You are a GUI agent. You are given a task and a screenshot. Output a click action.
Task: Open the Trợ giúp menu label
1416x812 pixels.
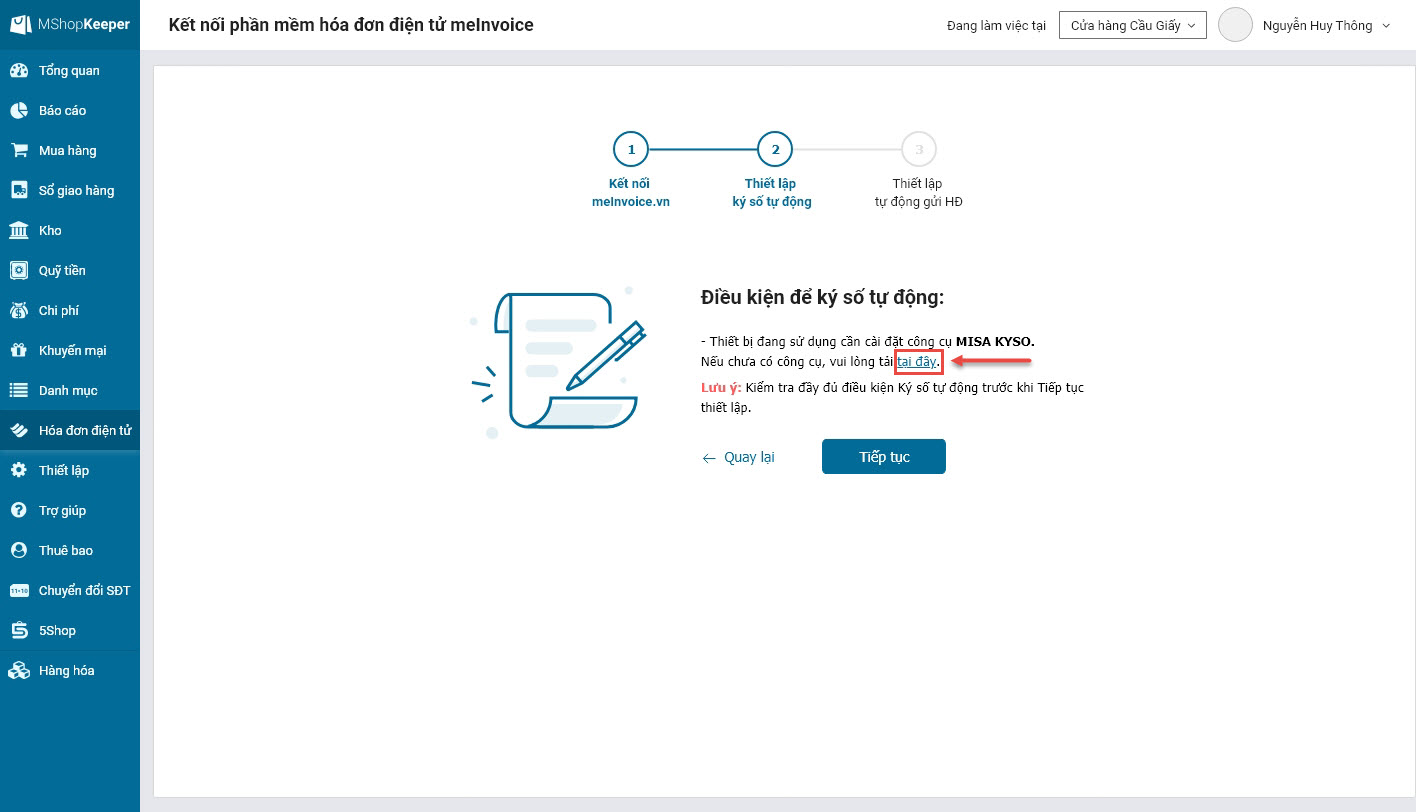point(62,511)
